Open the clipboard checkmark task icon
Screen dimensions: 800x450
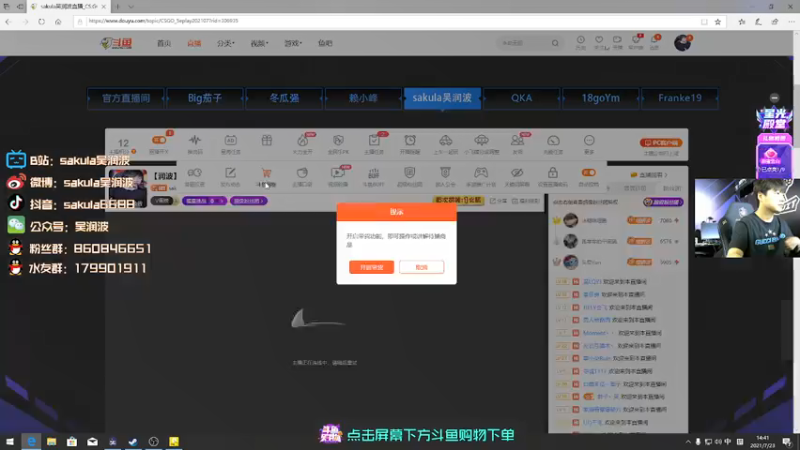click(374, 140)
